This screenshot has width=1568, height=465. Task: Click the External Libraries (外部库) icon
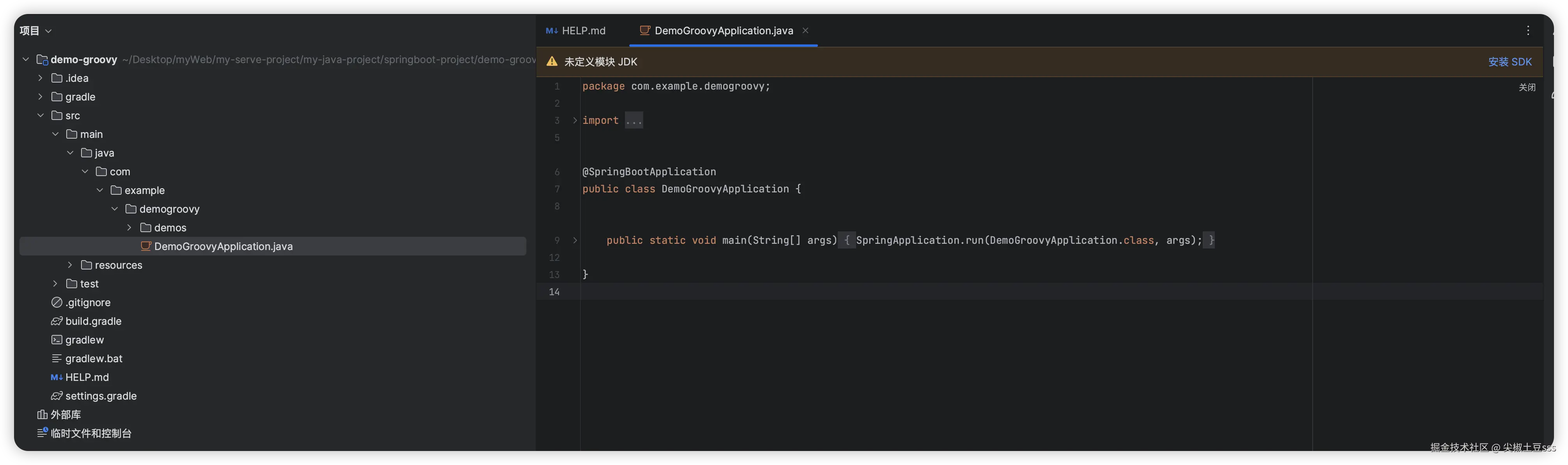tap(42, 414)
